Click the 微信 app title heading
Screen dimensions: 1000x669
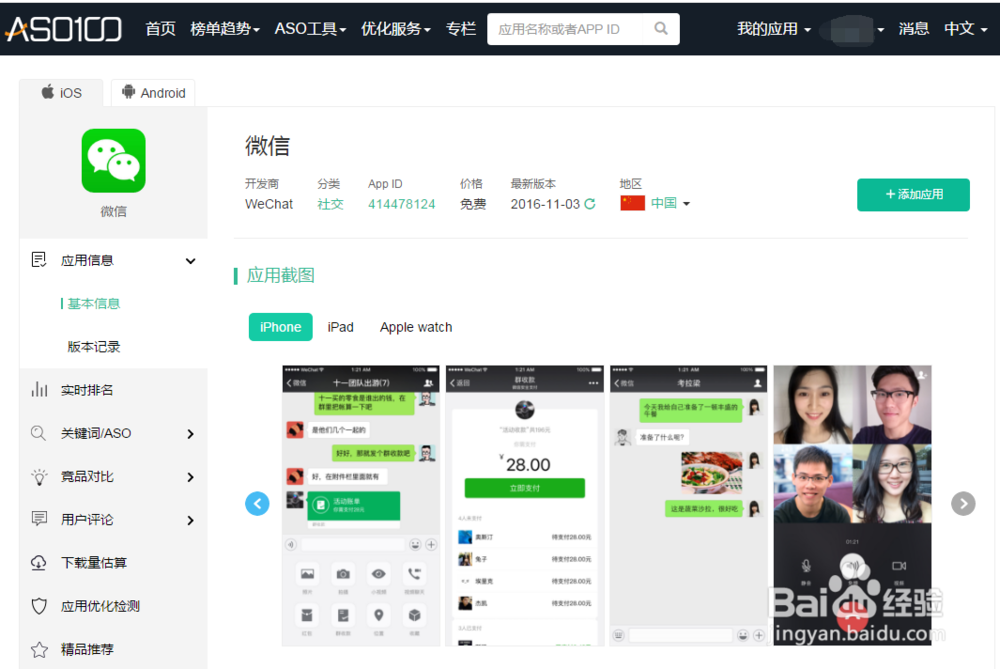click(x=267, y=146)
